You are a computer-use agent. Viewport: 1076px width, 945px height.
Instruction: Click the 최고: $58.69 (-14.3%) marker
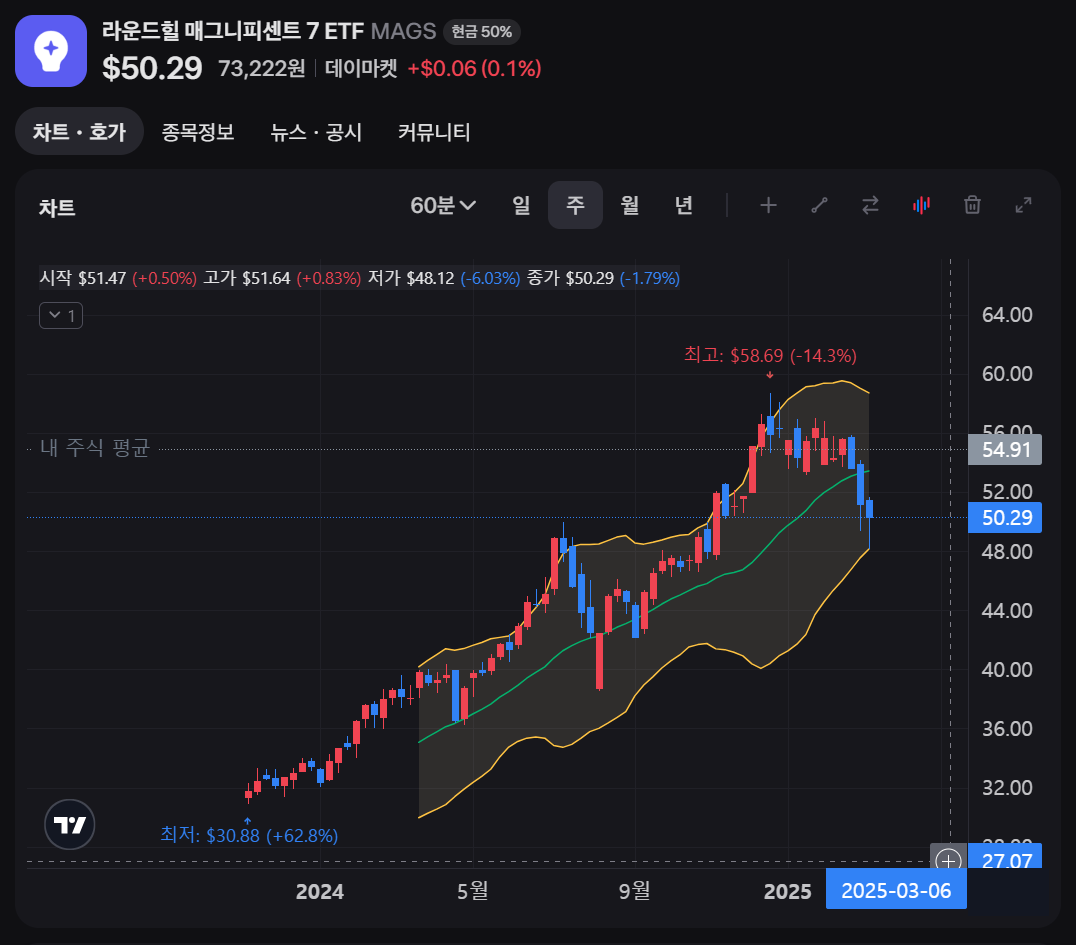pyautogui.click(x=770, y=355)
